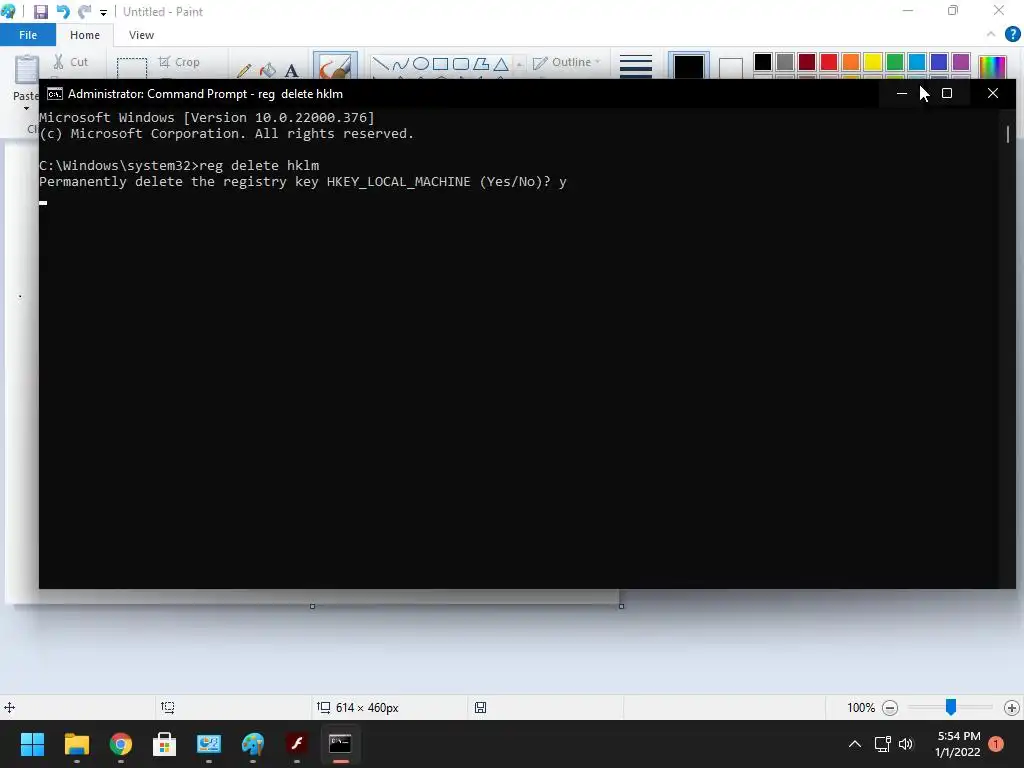Choose the dark red palette color

coord(807,62)
